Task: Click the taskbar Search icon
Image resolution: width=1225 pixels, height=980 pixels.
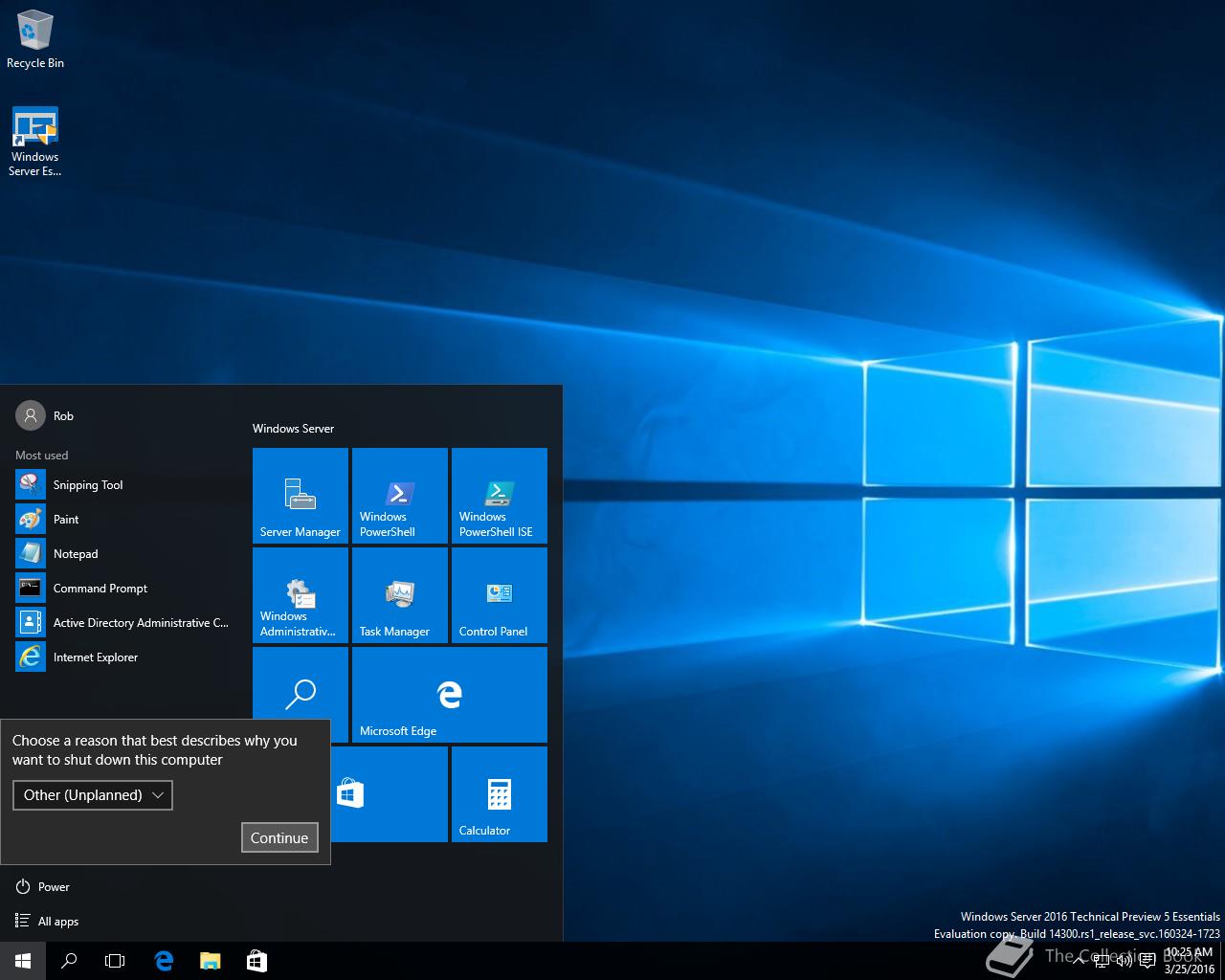Action: pos(69,961)
